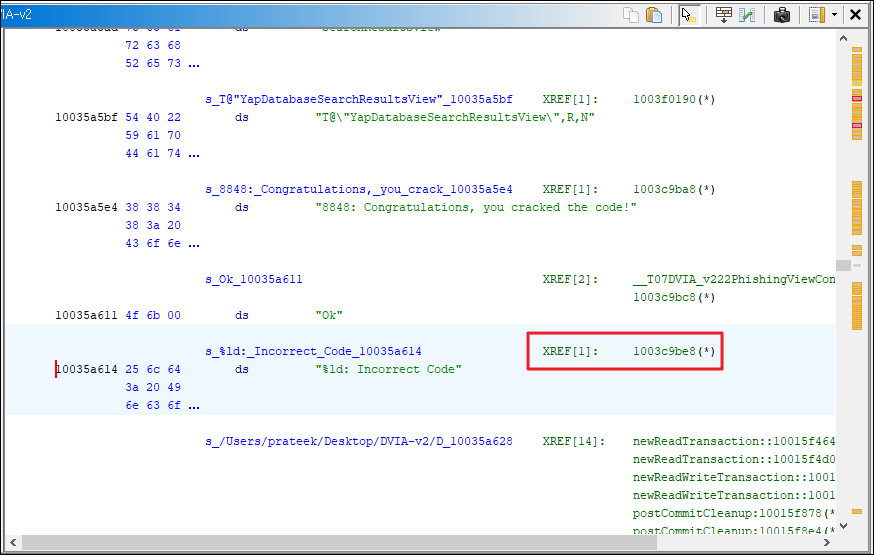Screen dimensions: 874x555
Task: Click bytes 6e 63 6f
Action: coord(153,406)
